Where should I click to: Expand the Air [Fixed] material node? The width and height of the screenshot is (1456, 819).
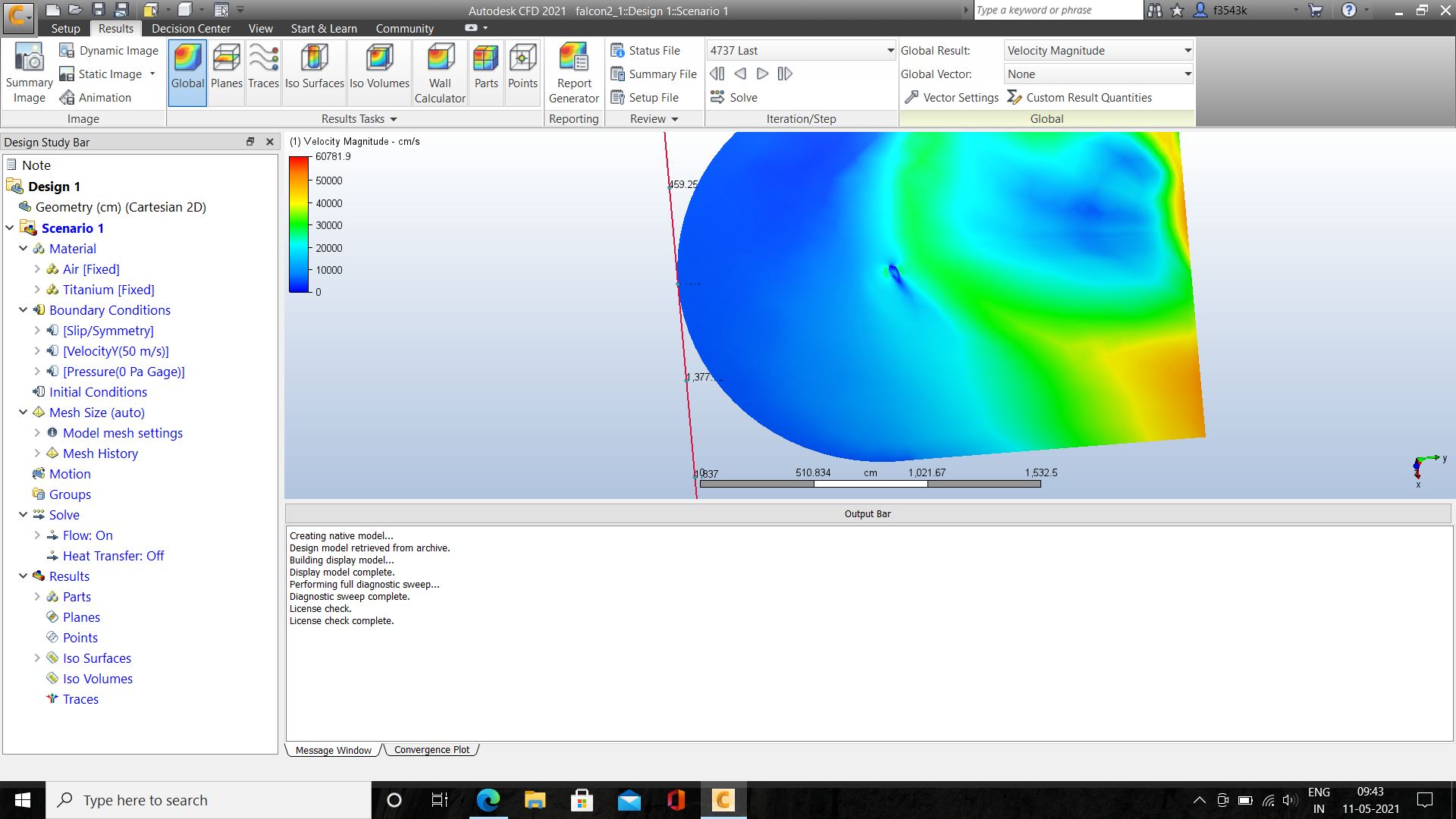[x=38, y=269]
